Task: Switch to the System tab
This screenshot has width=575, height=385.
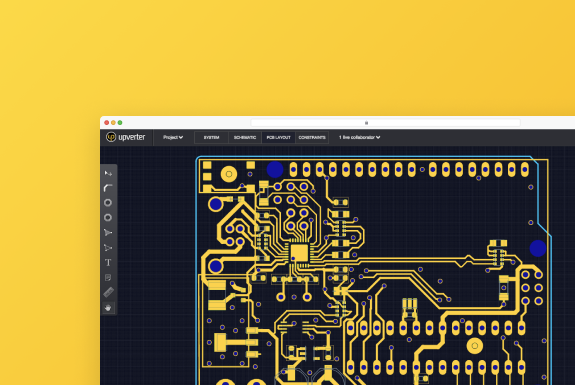Action: (211, 138)
